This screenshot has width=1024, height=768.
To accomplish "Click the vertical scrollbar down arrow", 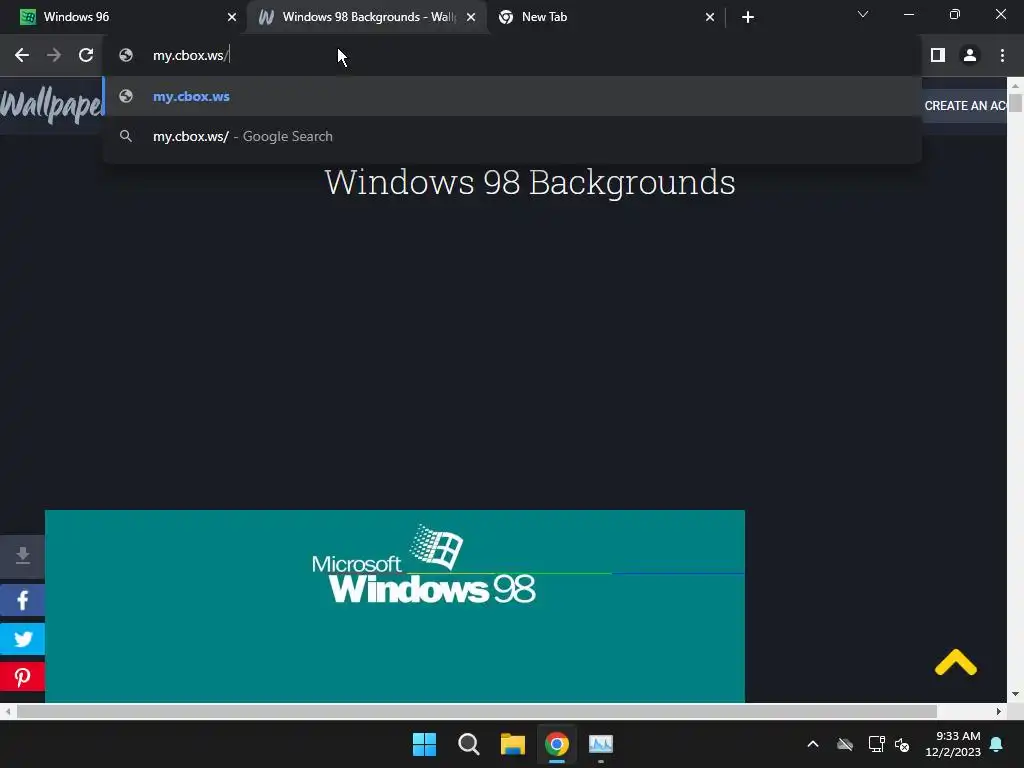I will 1015,694.
